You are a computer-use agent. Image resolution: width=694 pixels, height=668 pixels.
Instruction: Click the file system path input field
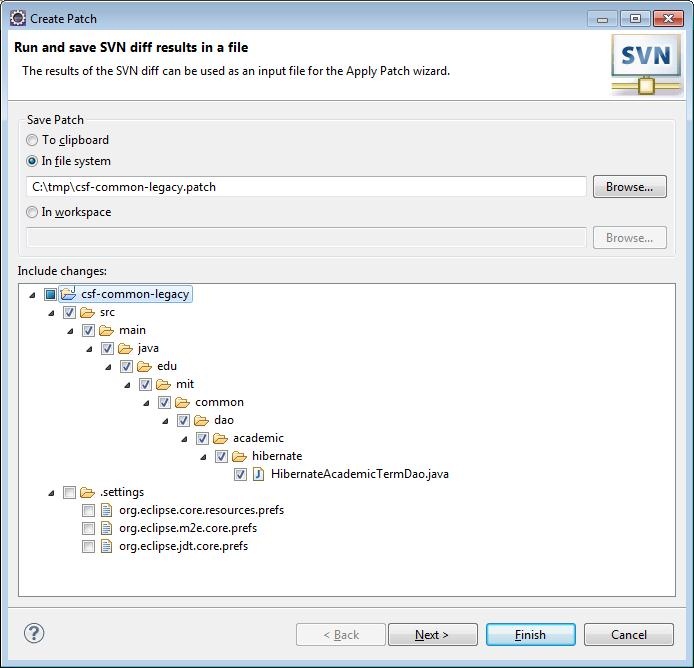point(306,187)
